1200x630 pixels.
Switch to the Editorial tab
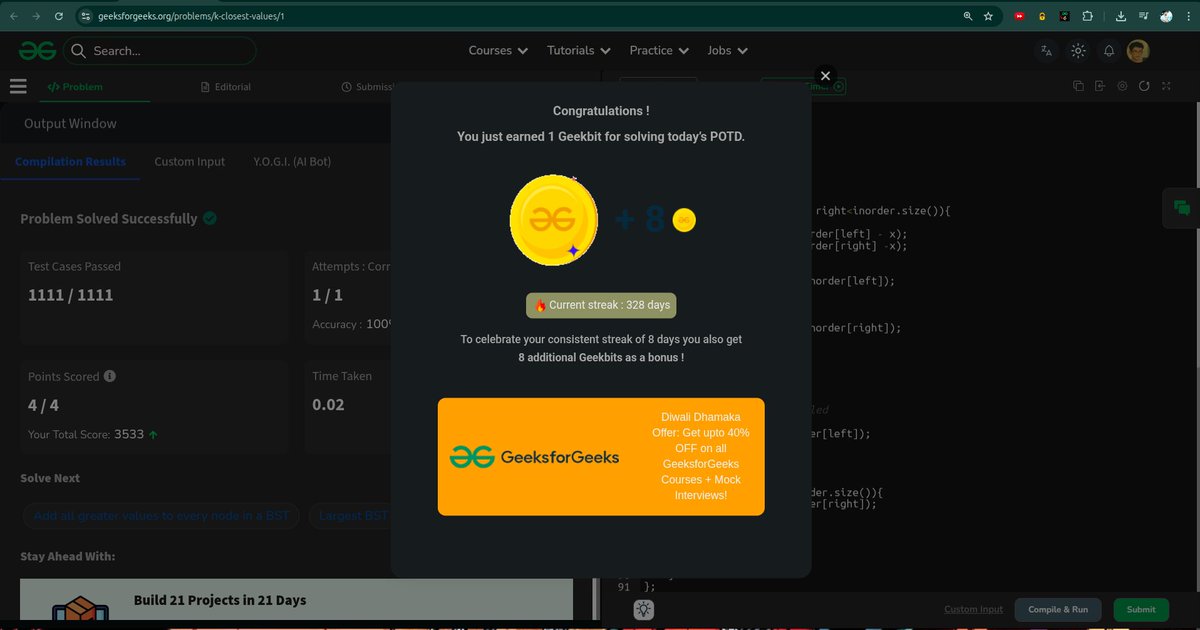tap(226, 87)
